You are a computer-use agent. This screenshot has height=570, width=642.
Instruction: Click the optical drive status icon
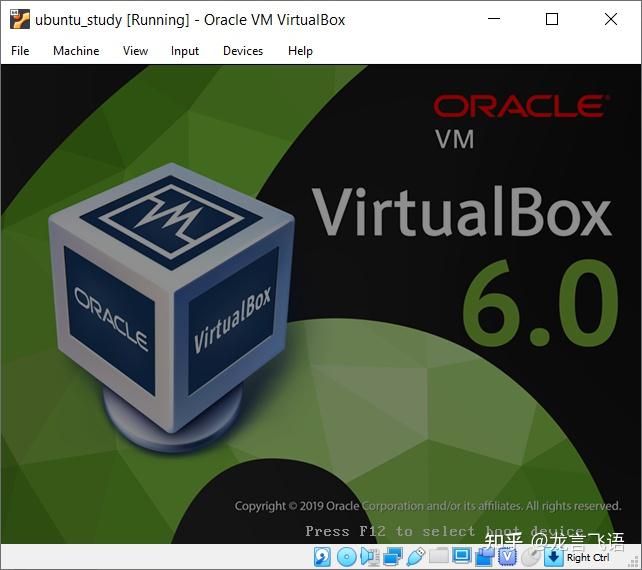(x=346, y=557)
